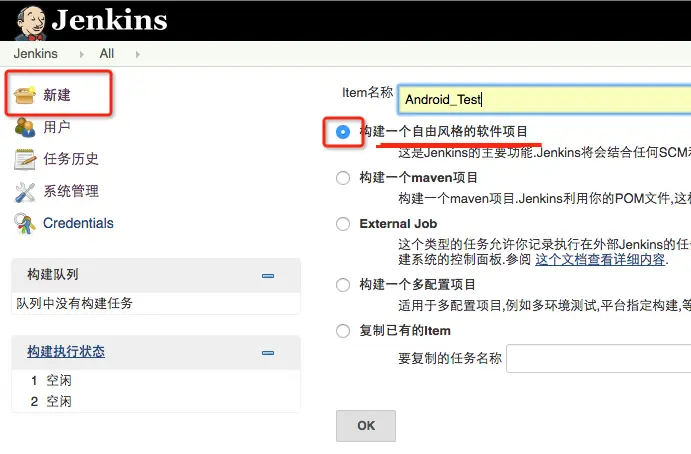The image size is (691, 454).
Task: Click 构建一个多配置项目 label text
Action: [417, 285]
